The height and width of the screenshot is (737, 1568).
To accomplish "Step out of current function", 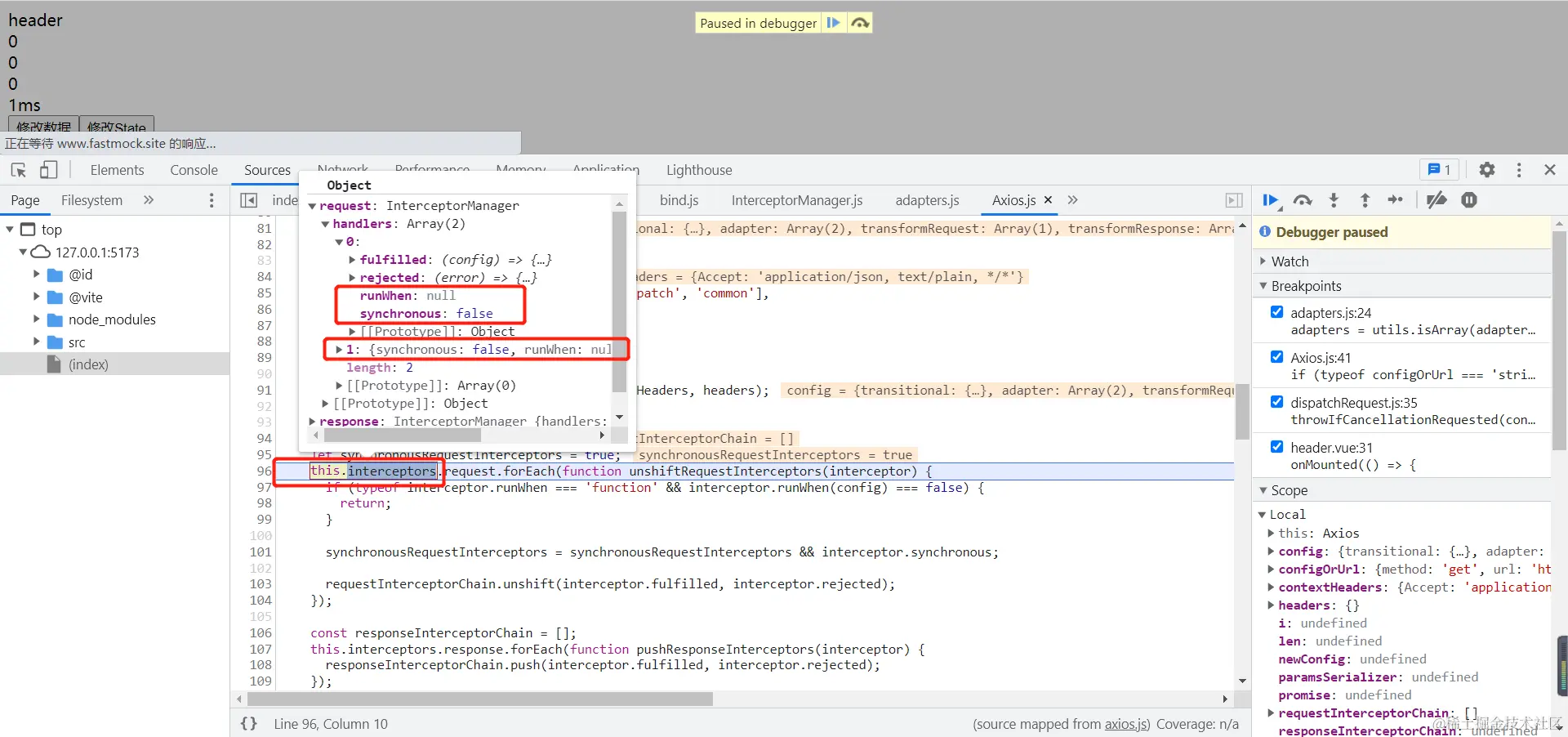I will coord(1365,200).
